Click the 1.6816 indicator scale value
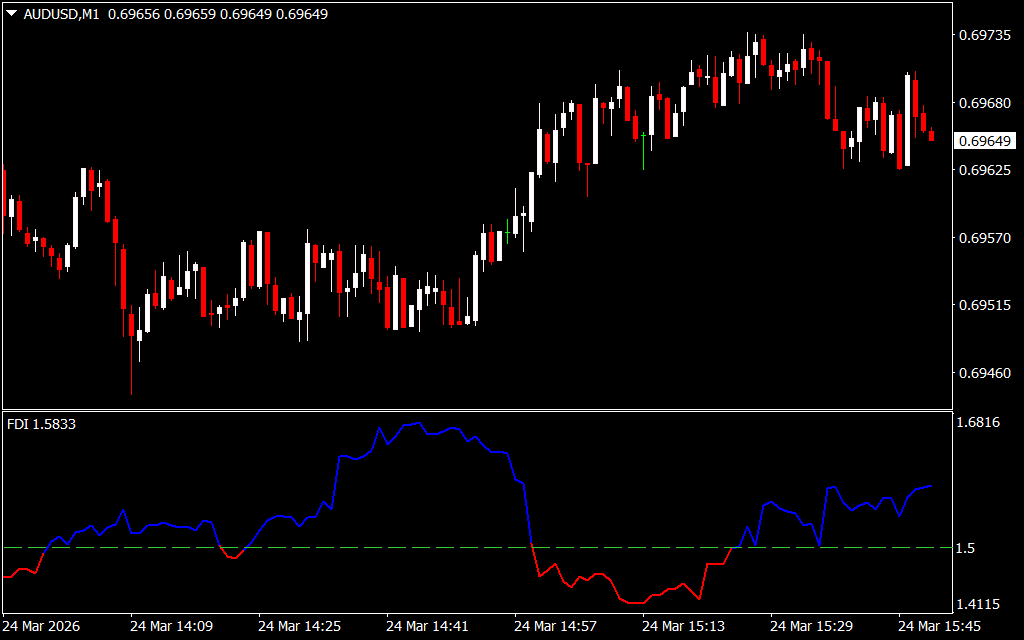 click(978, 423)
